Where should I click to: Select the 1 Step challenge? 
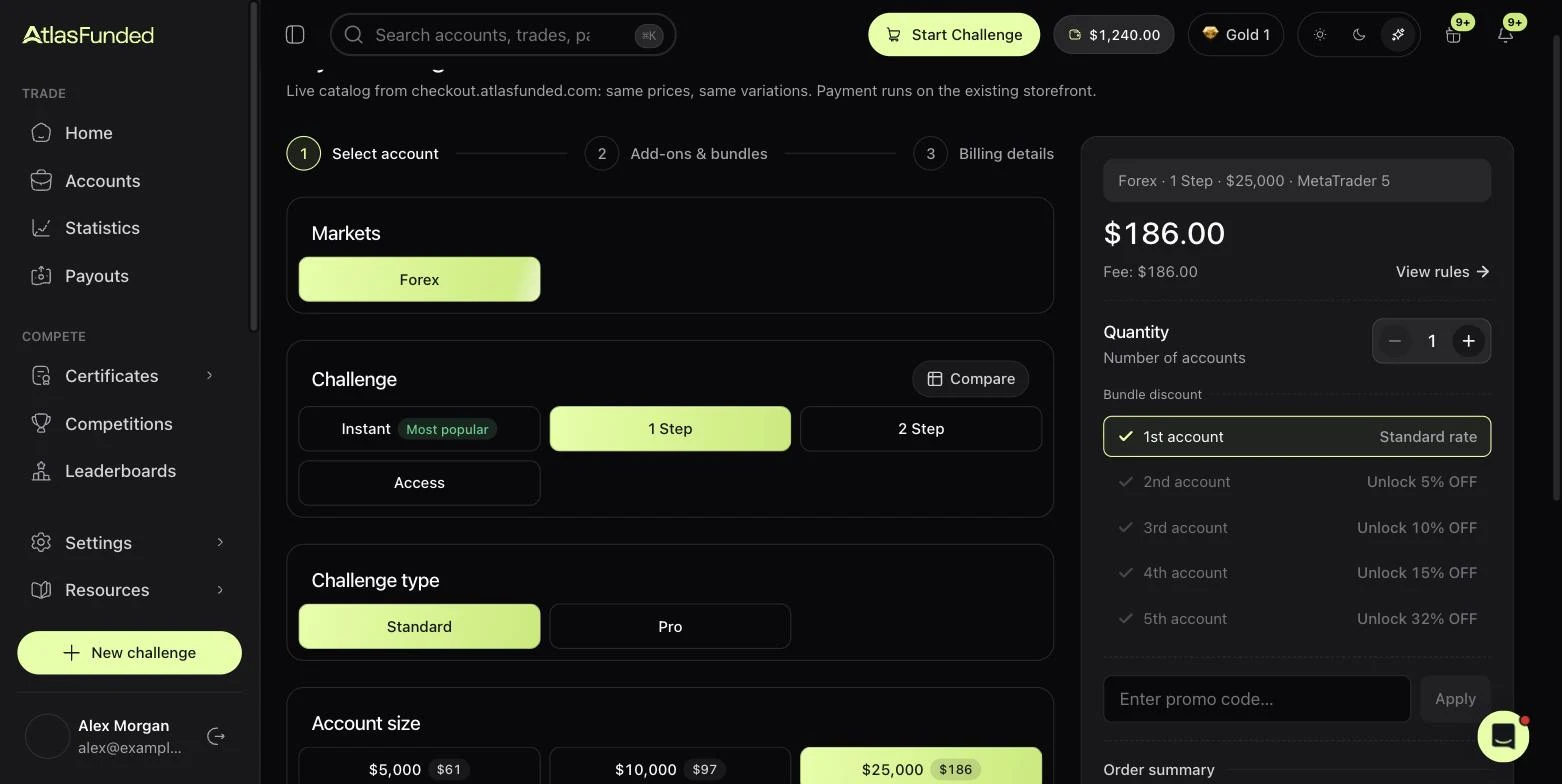pos(670,429)
